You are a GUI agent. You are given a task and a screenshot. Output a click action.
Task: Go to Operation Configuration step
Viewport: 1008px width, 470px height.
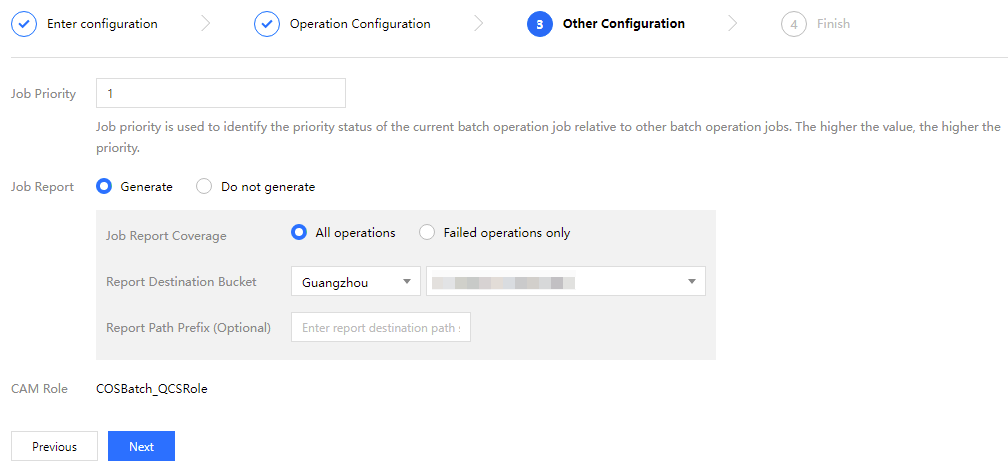(x=360, y=24)
